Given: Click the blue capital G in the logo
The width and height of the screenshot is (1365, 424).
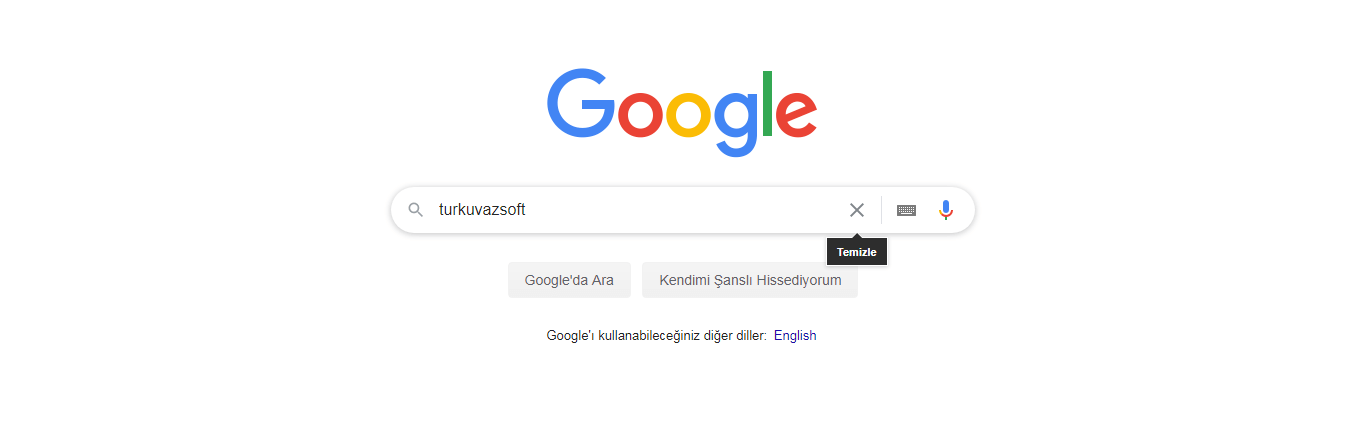Looking at the screenshot, I should pos(580,102).
